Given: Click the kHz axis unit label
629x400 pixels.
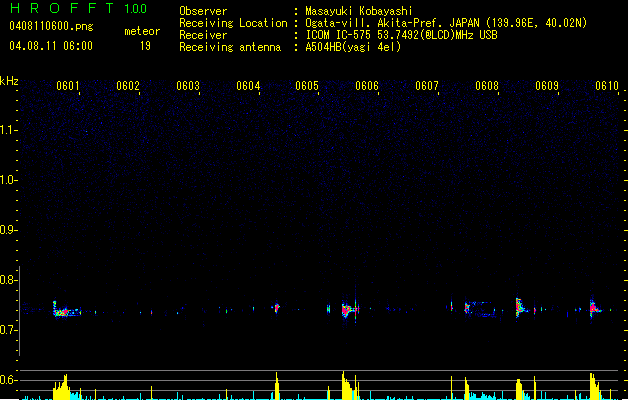Looking at the screenshot, I should [9, 81].
